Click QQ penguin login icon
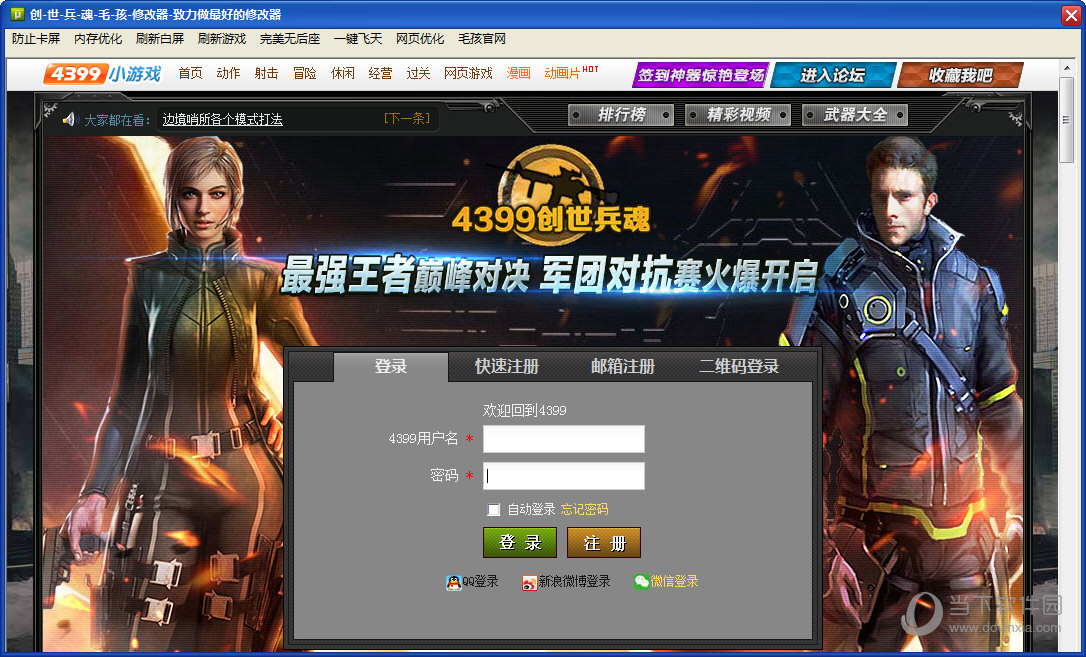Screen dimensions: 1086x657 (454, 582)
